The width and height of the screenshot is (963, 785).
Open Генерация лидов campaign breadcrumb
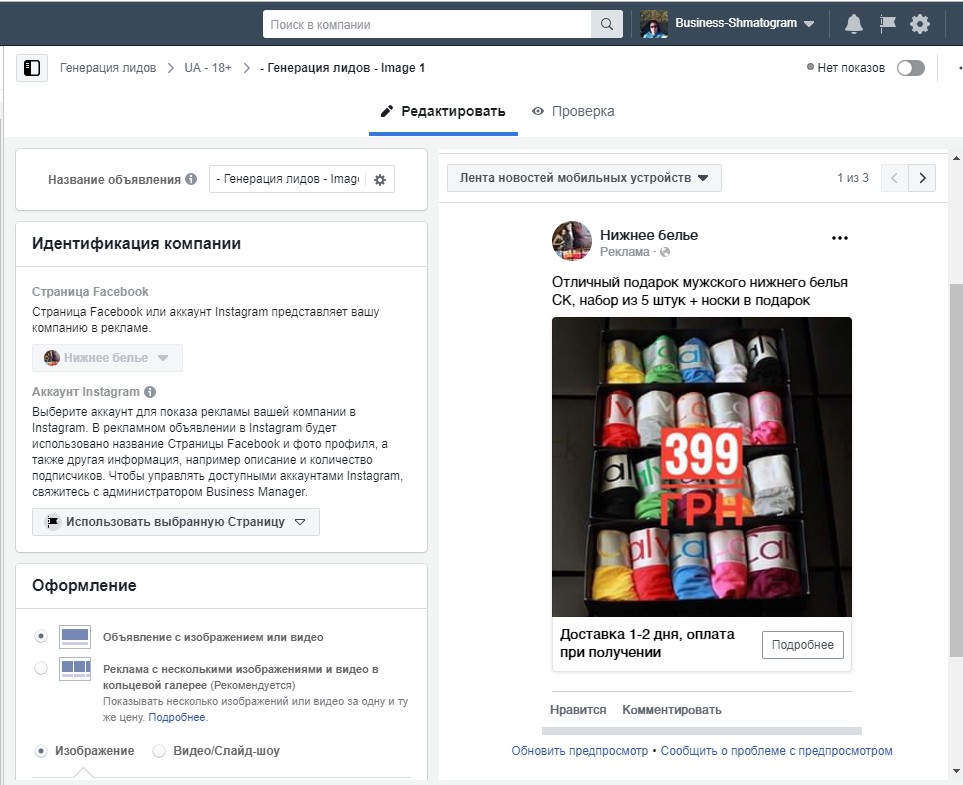pyautogui.click(x=107, y=68)
